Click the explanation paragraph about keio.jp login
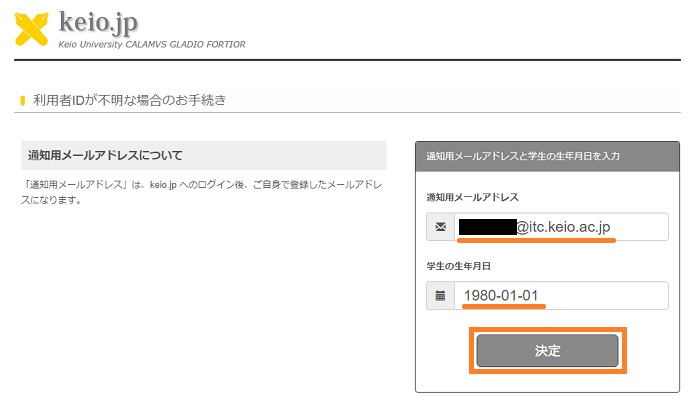This screenshot has width=700, height=416. click(x=200, y=193)
